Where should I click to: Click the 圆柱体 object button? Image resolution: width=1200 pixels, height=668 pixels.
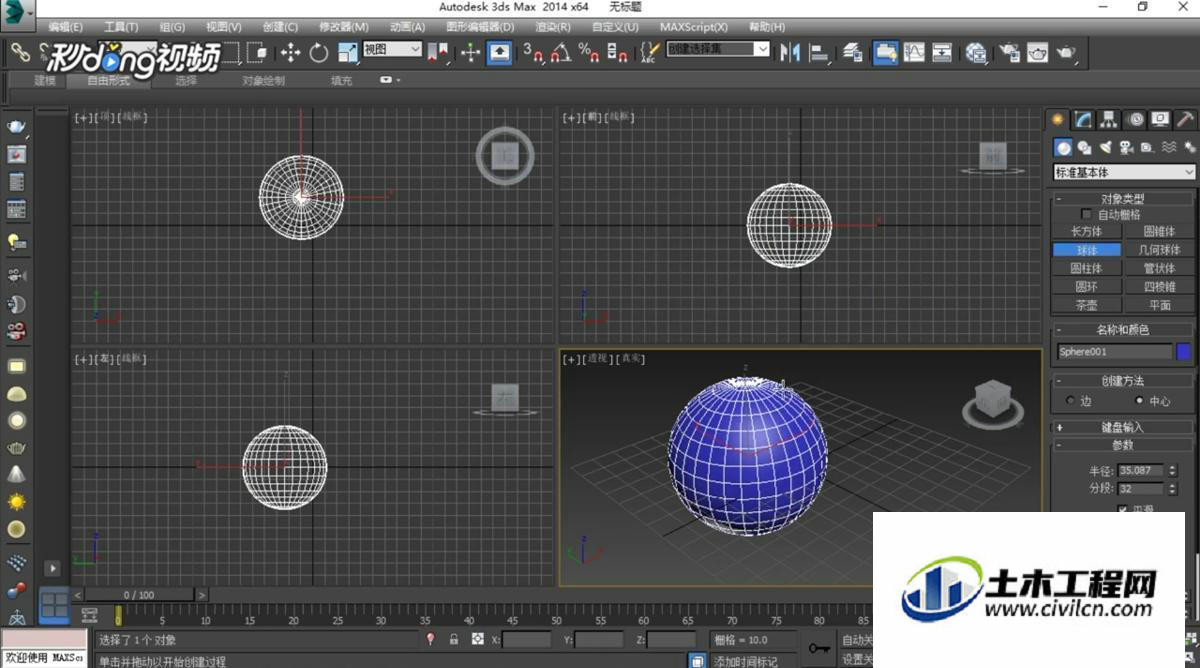pos(1087,268)
